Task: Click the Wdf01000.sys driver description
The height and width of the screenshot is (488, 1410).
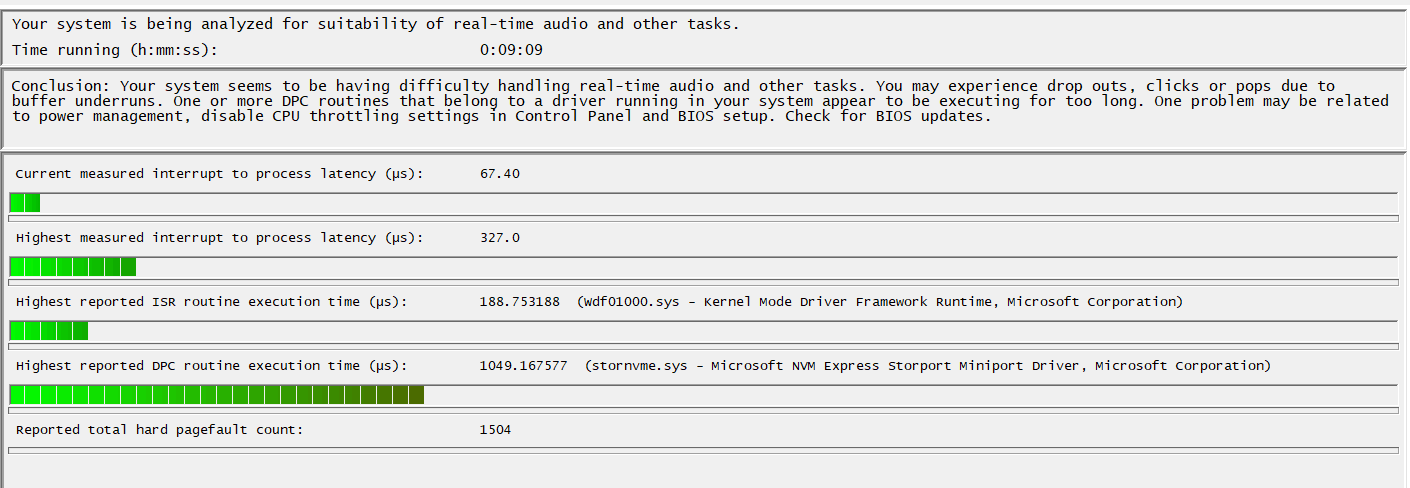Action: click(x=880, y=302)
